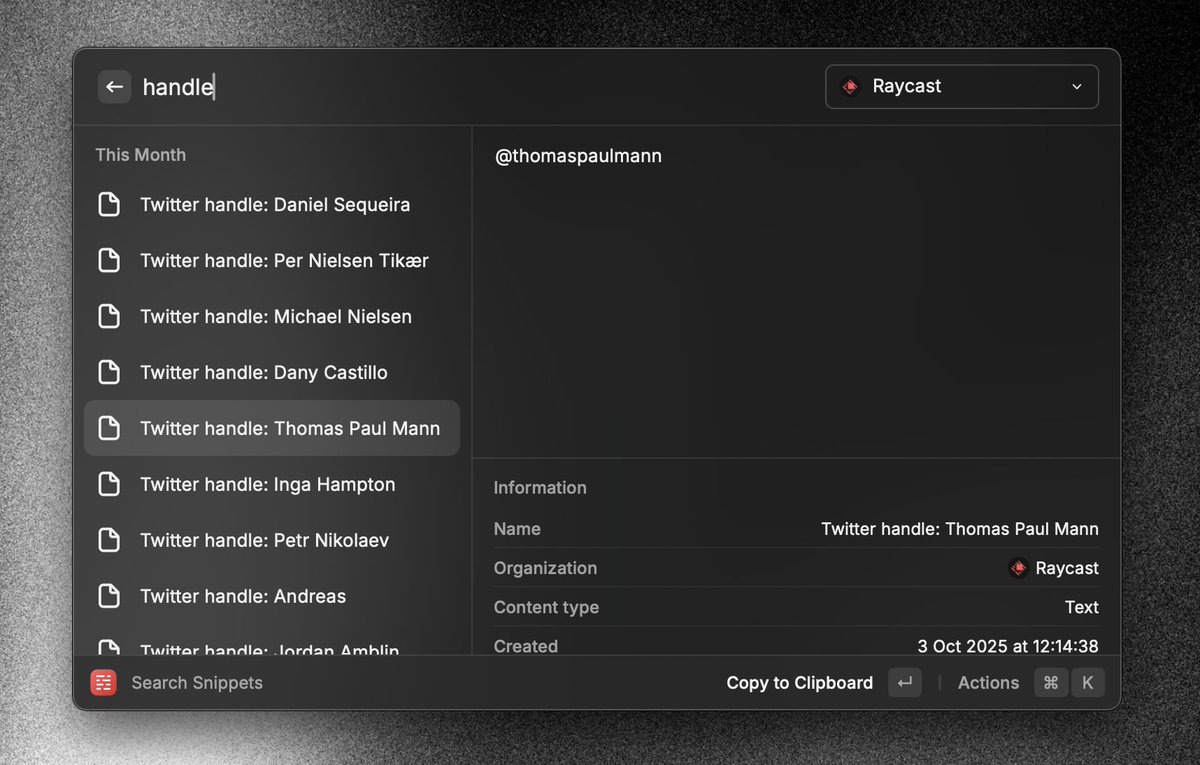The height and width of the screenshot is (765, 1200).
Task: Click Copy to Clipboard button
Action: point(800,683)
